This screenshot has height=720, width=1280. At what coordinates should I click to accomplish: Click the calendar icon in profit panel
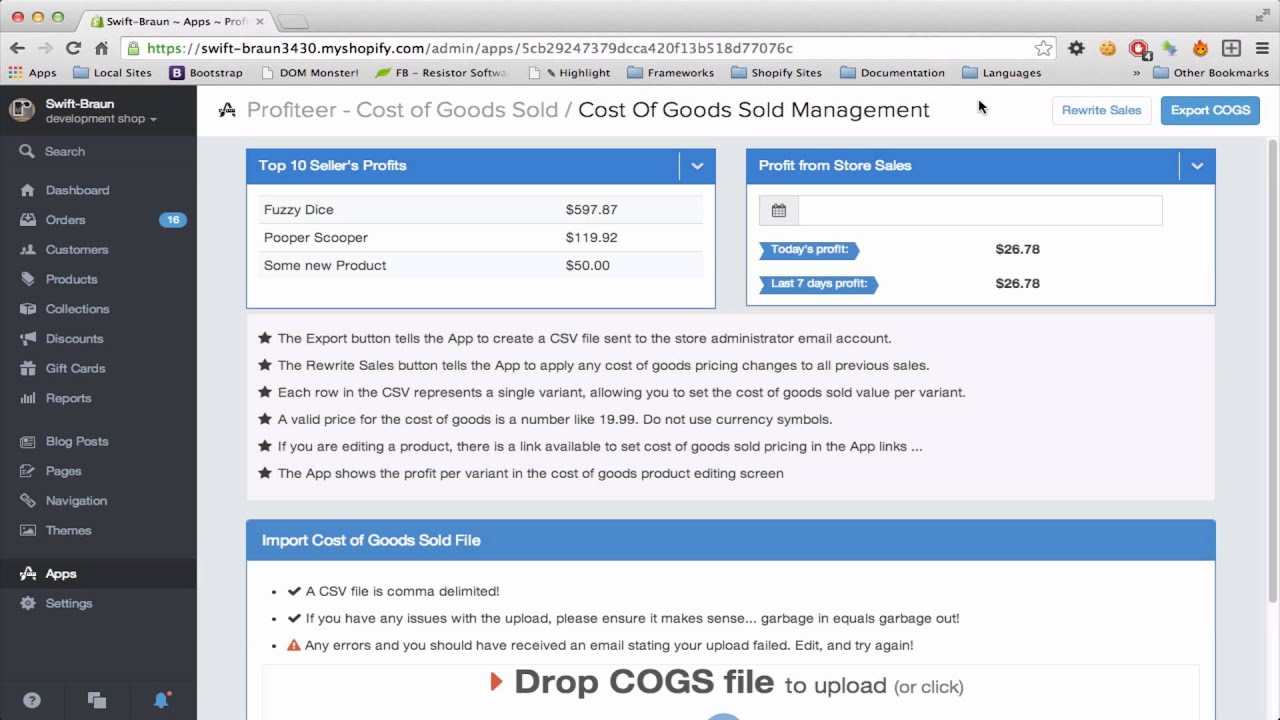pos(779,210)
